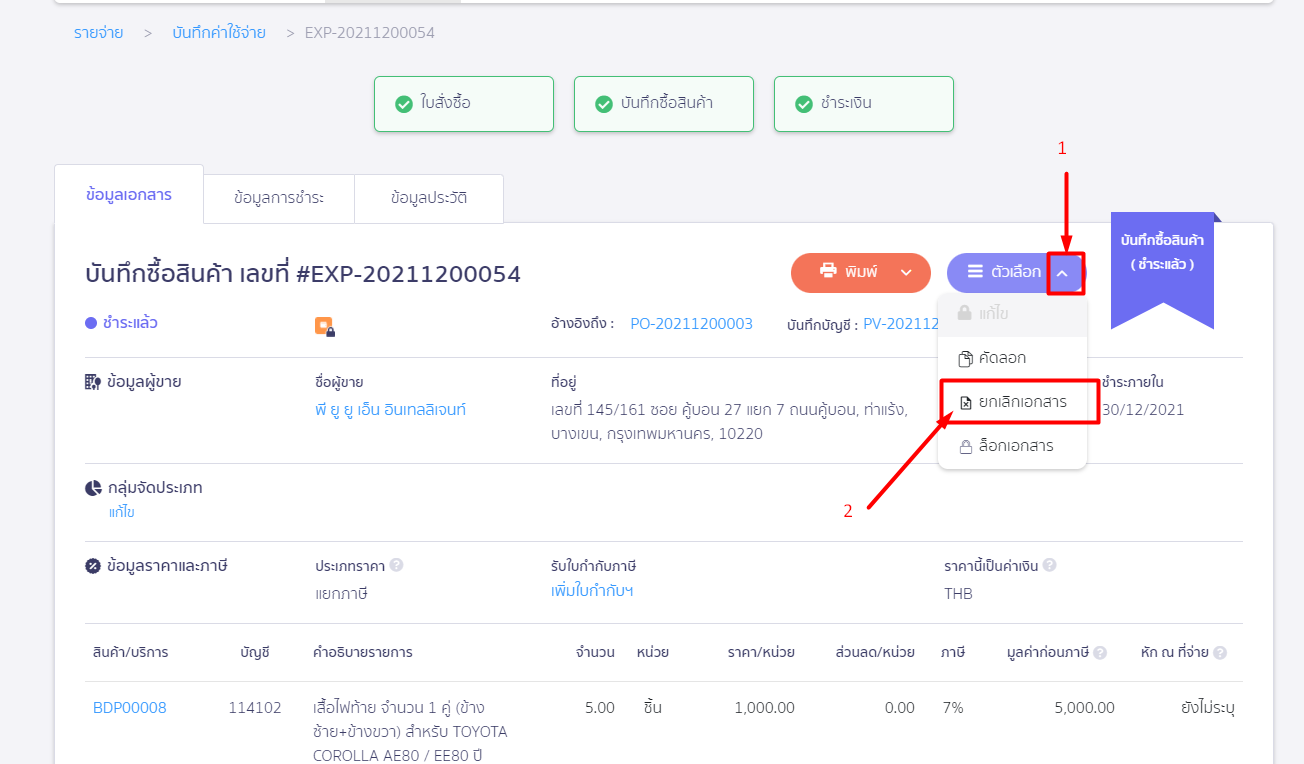Image resolution: width=1304 pixels, height=764 pixels.
Task: Click แก้ไข under กลุ่มจัดประเภท
Action: click(121, 512)
